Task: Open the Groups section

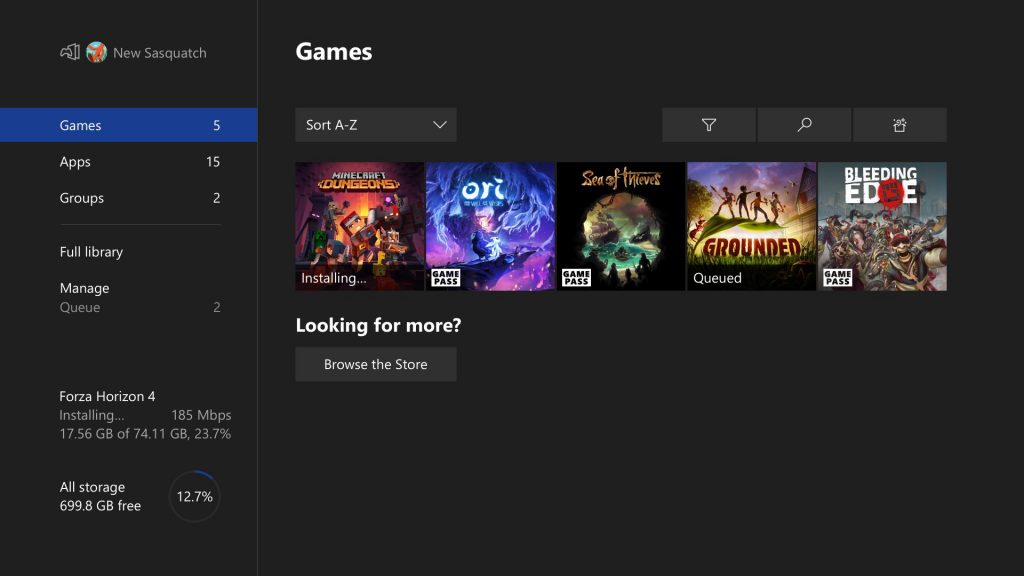Action: pos(128,198)
